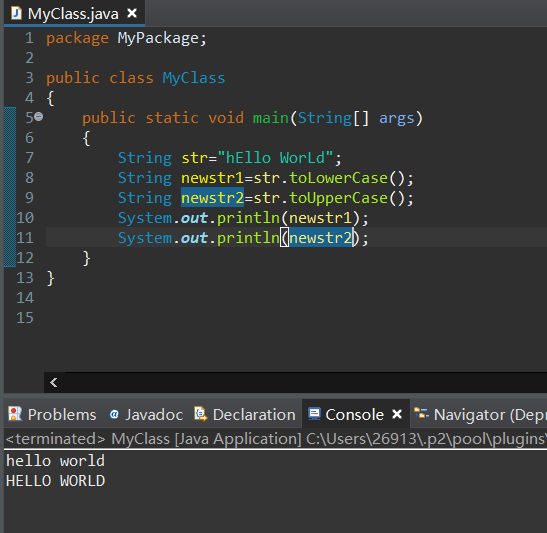Viewport: 547px width, 533px height.
Task: Click 'newstr1' variable declaration on line 8
Action: pyautogui.click(x=212, y=178)
